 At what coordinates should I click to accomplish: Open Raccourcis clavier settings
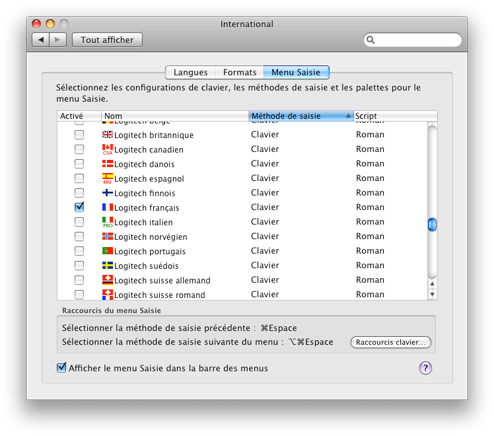click(391, 342)
